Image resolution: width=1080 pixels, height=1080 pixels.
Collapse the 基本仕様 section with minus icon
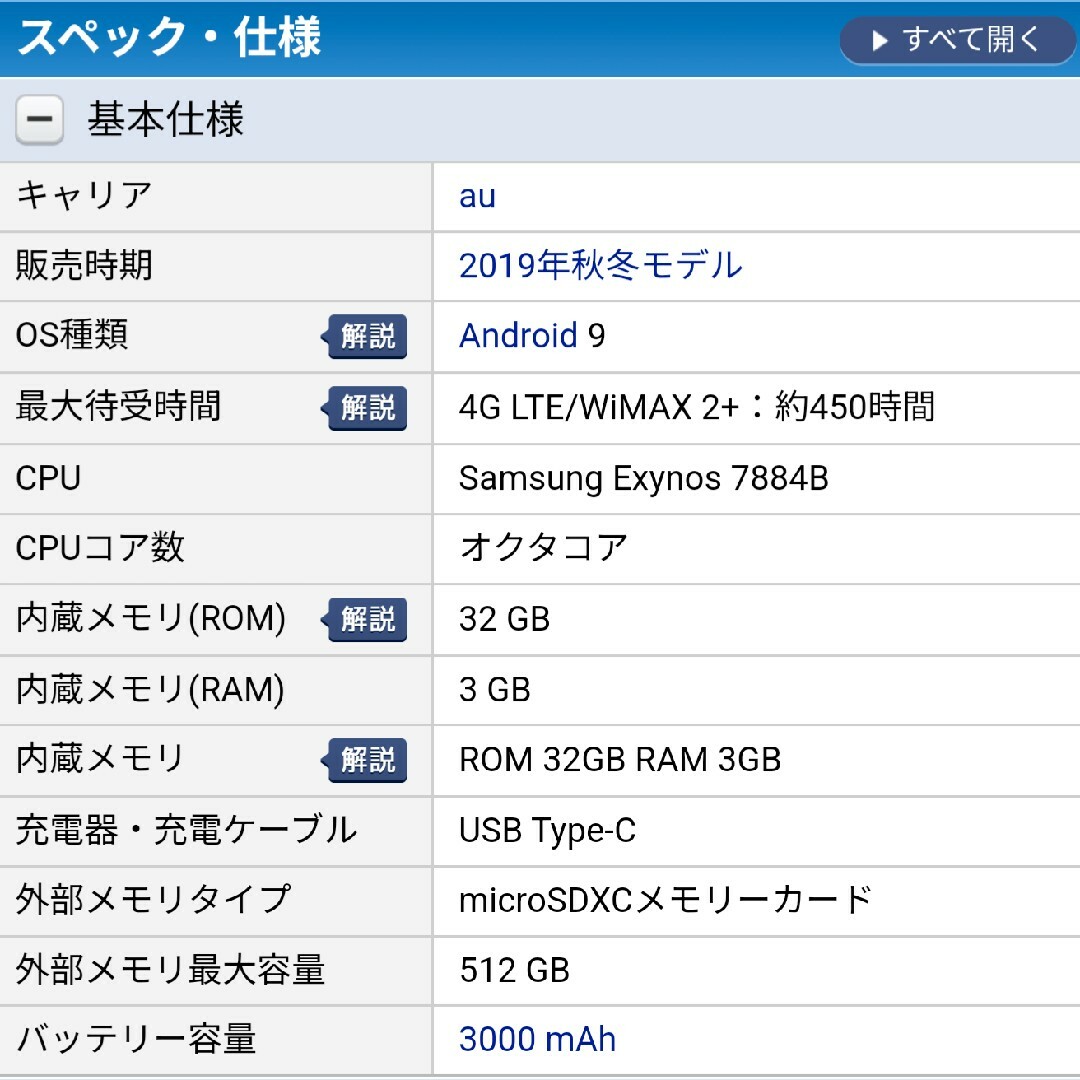coord(39,119)
